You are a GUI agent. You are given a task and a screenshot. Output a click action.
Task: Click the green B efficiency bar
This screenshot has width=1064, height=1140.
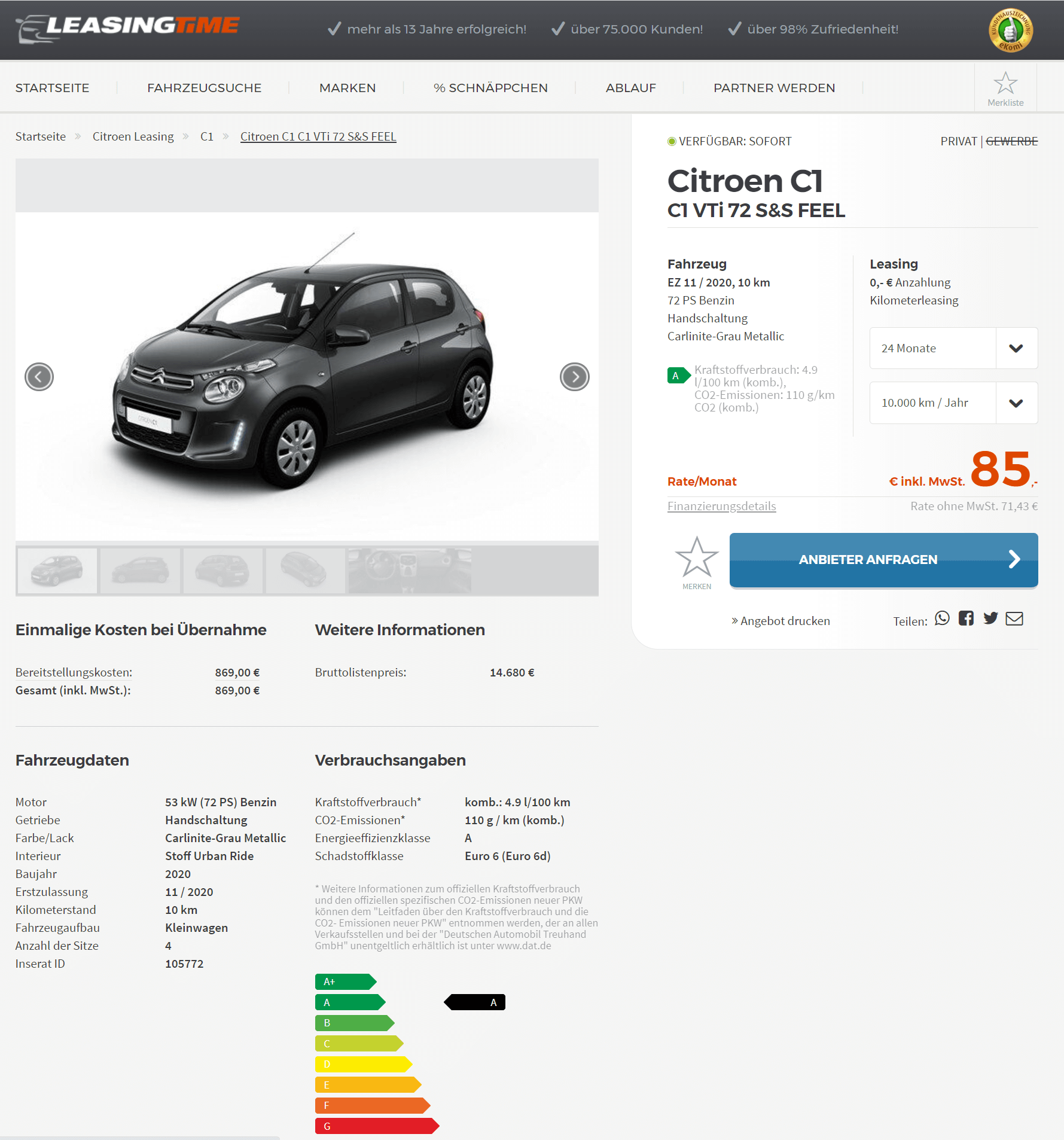point(355,1023)
